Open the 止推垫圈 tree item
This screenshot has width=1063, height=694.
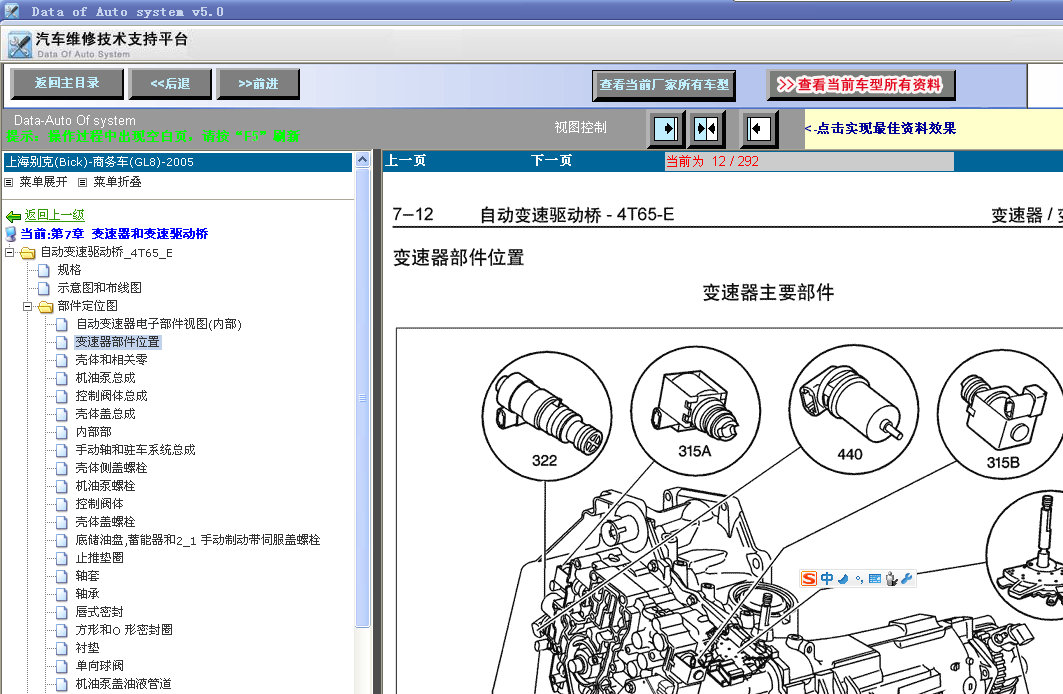tap(100, 558)
